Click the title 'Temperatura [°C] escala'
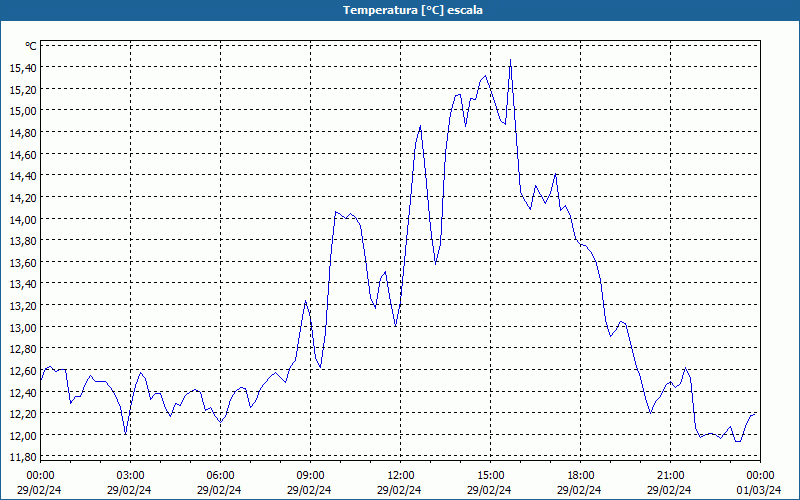Image resolution: width=800 pixels, height=500 pixels. (x=413, y=10)
